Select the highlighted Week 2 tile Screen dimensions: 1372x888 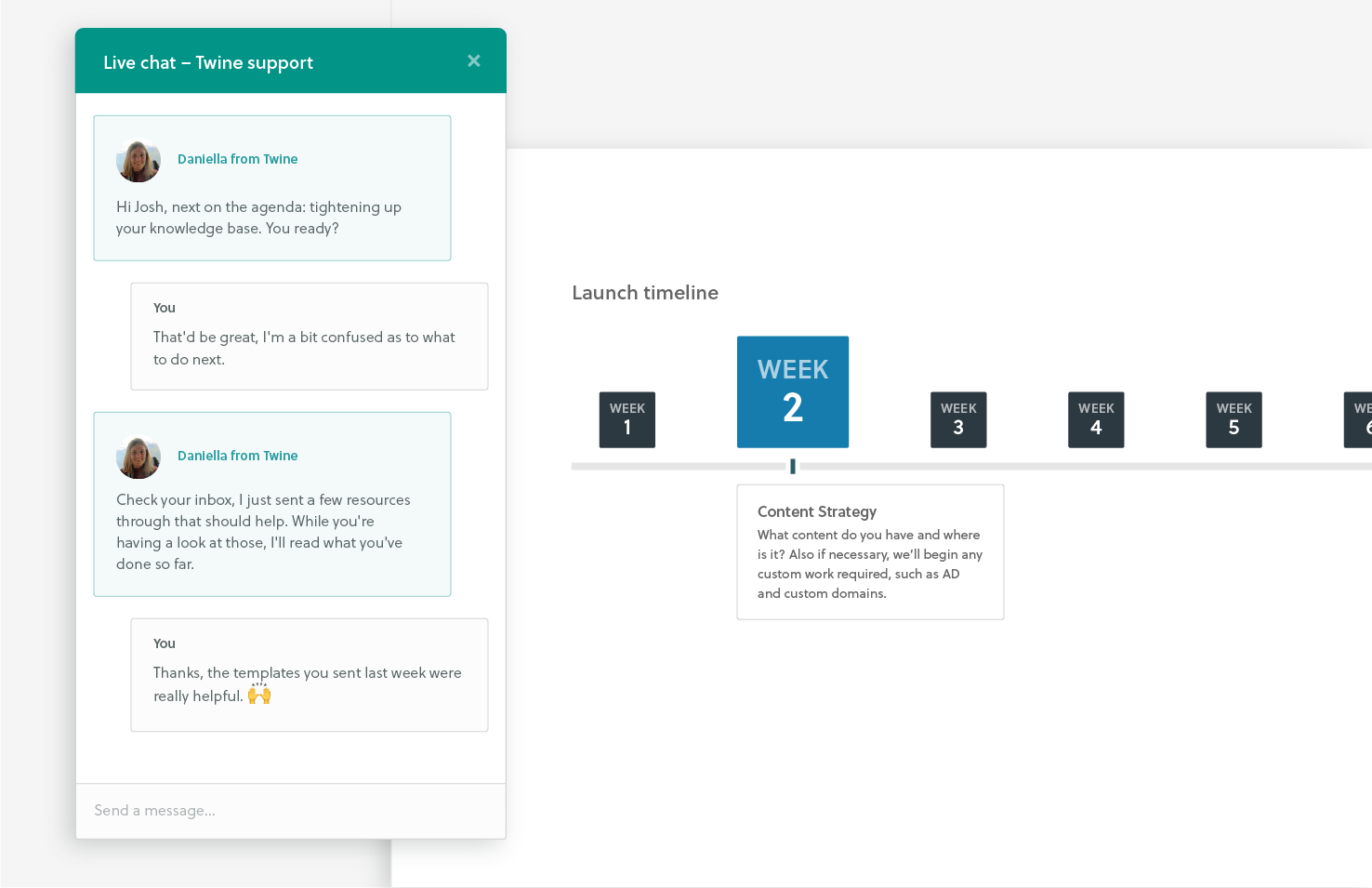793,391
